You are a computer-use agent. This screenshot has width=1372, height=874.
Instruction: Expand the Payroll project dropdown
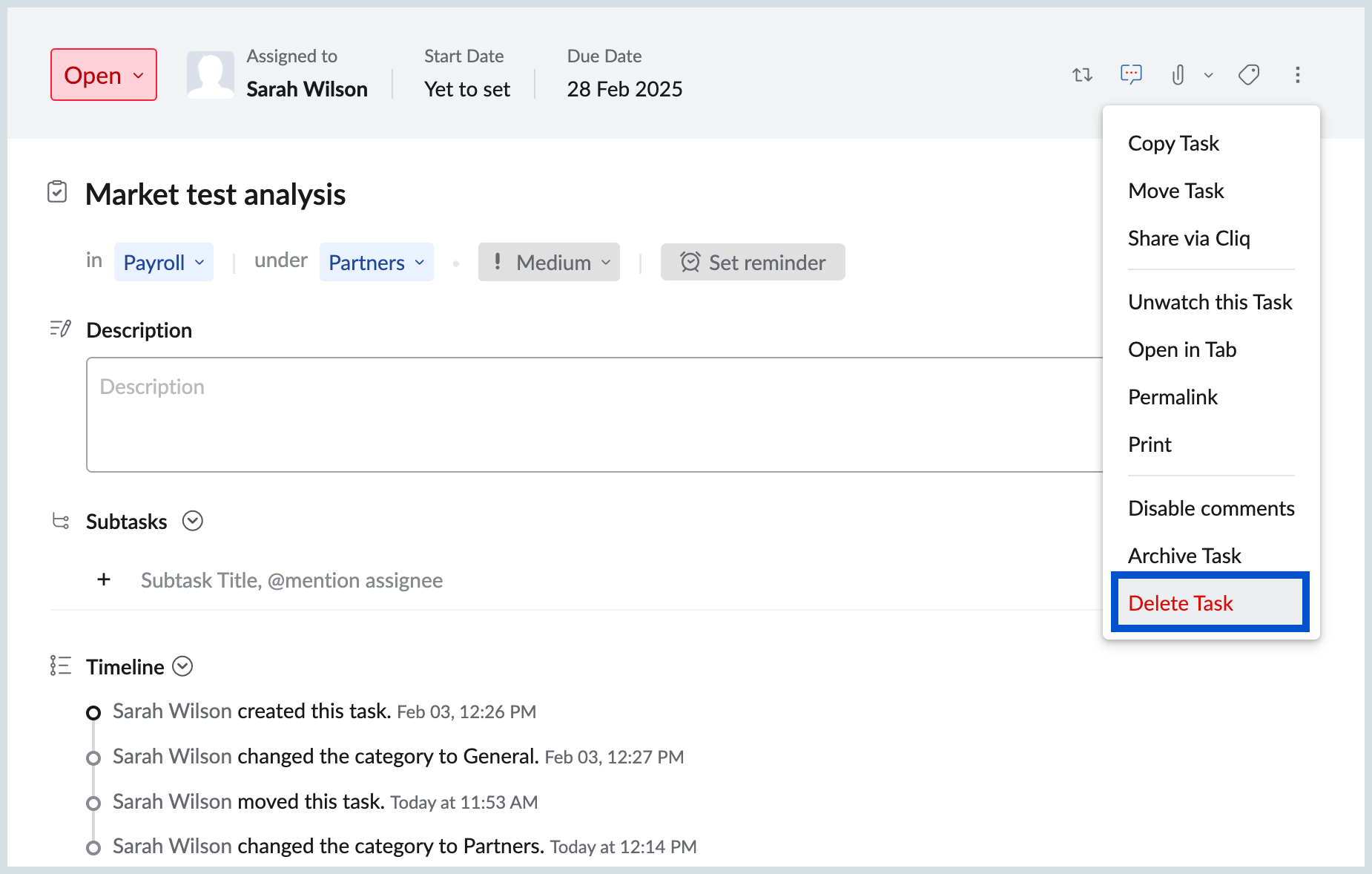tap(163, 263)
